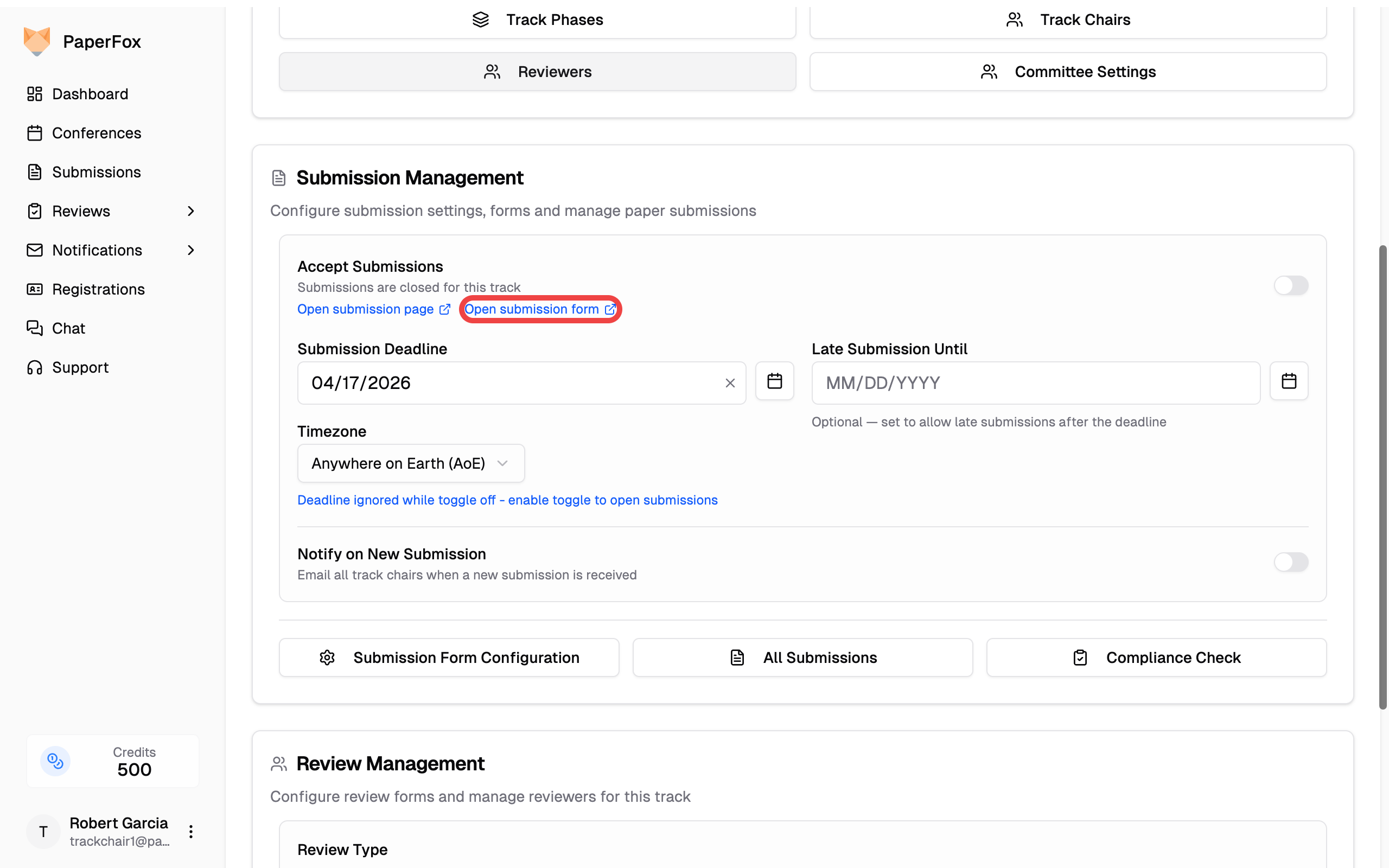Turn on Notify on New Submission

1290,562
